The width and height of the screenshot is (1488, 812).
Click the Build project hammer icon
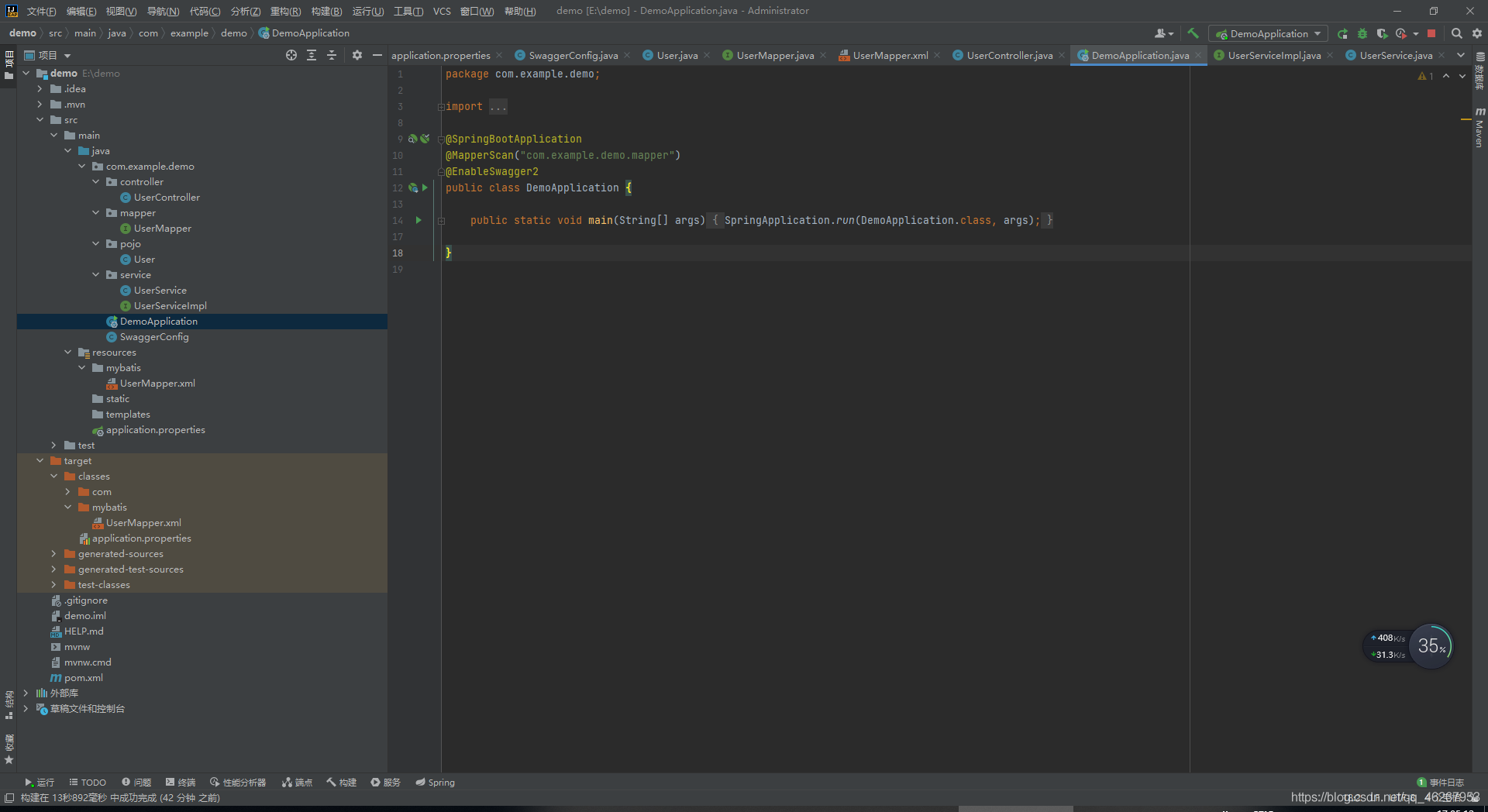tap(1193, 33)
